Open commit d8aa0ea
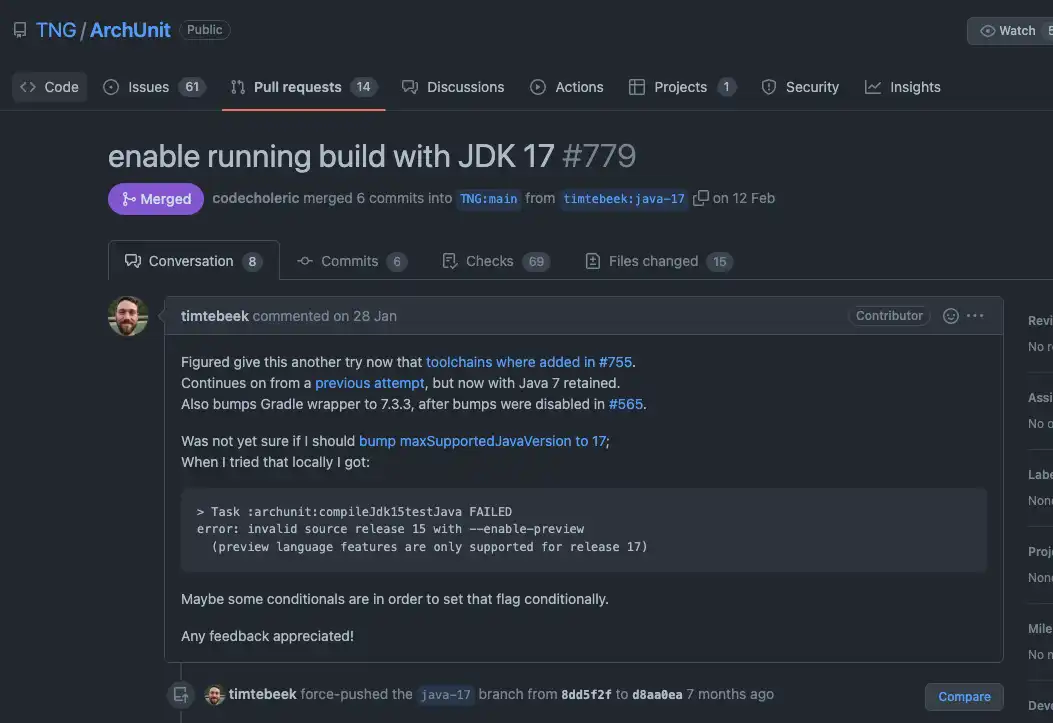Screen dimensions: 1053x723 click(657, 695)
